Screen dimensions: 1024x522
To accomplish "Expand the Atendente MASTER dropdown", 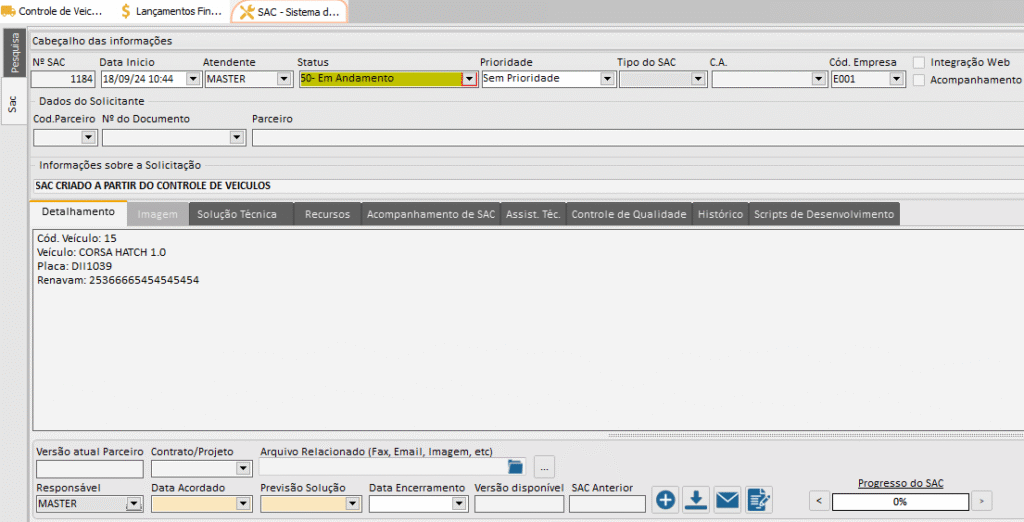I will click(x=283, y=79).
